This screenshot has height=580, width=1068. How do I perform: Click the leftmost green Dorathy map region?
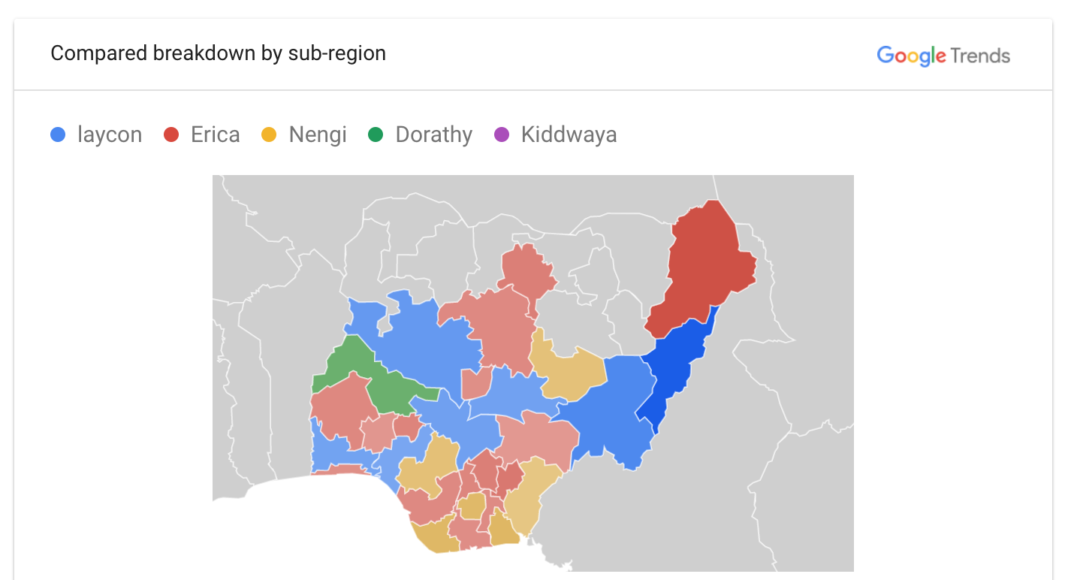coord(341,364)
